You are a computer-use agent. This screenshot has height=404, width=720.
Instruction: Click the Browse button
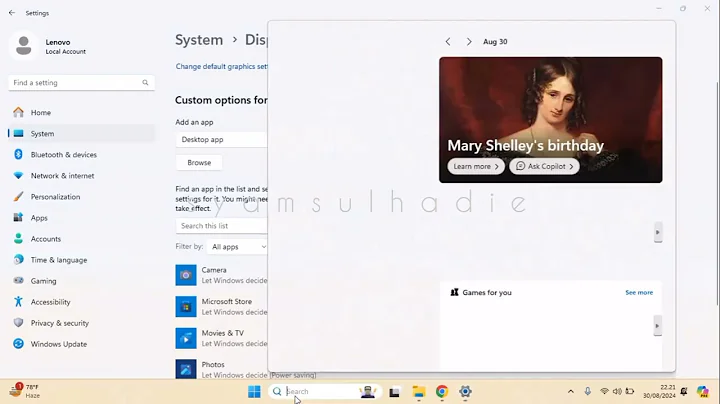point(199,163)
